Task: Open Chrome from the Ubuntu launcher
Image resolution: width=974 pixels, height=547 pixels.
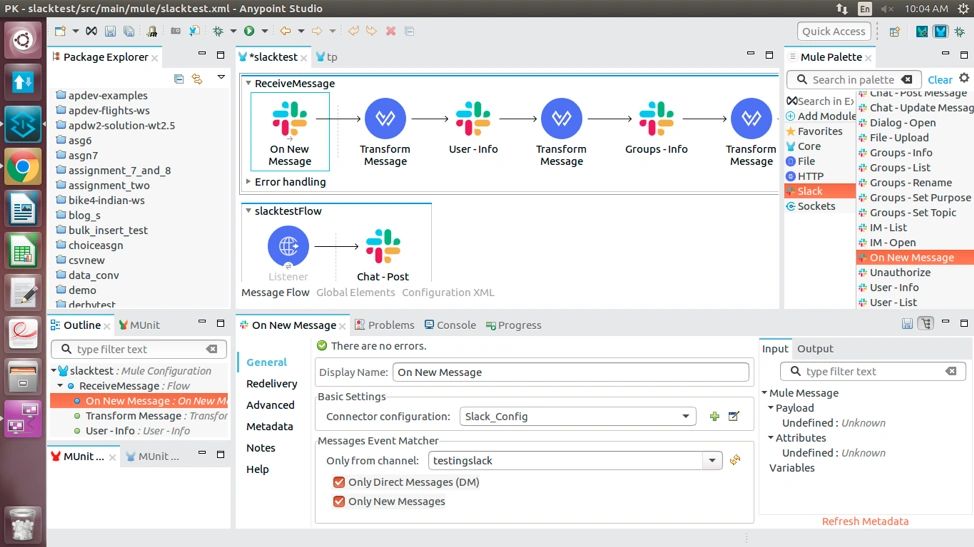Action: click(x=23, y=166)
